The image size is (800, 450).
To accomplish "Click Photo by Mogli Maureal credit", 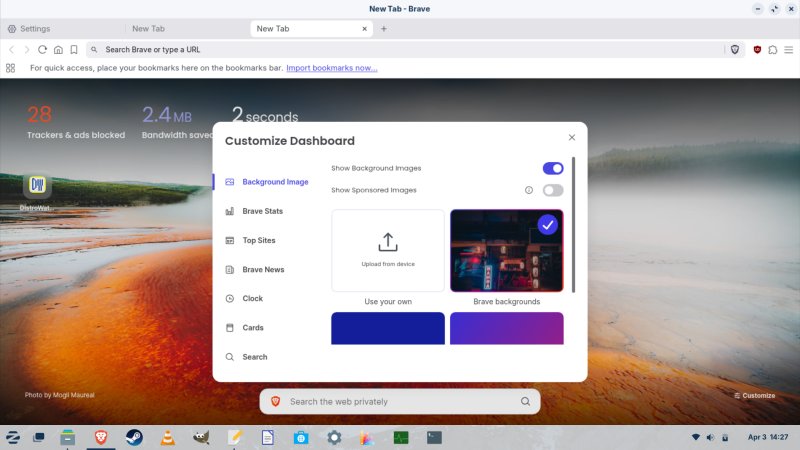I will pos(60,395).
